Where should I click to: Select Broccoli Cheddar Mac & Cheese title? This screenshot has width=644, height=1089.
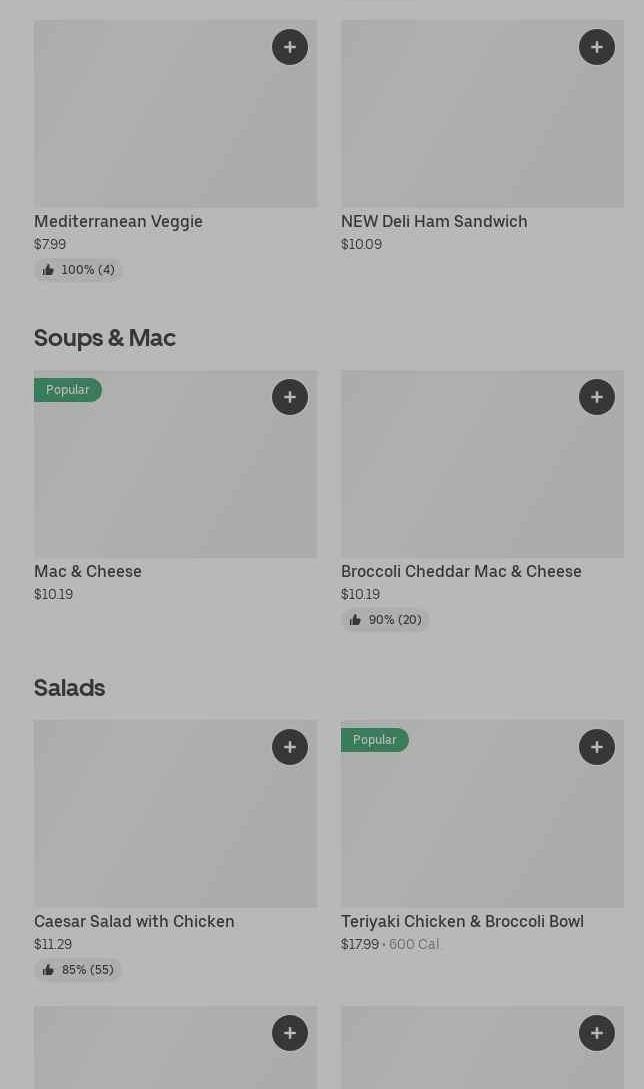tap(461, 572)
